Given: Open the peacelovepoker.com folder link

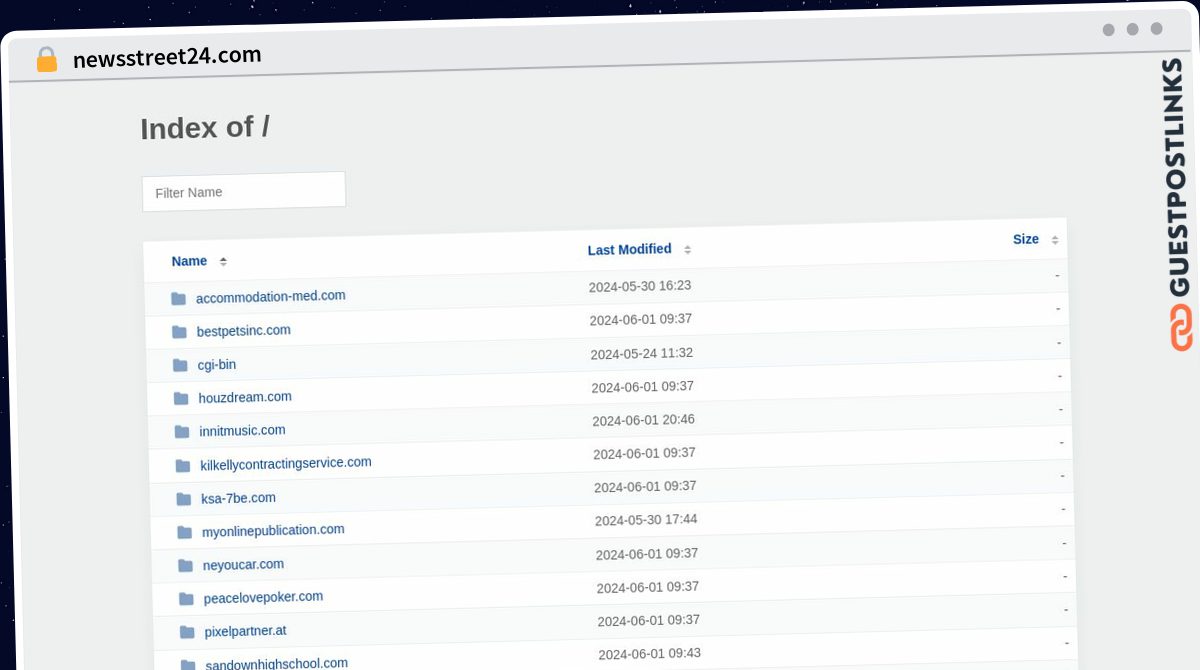Looking at the screenshot, I should (263, 597).
